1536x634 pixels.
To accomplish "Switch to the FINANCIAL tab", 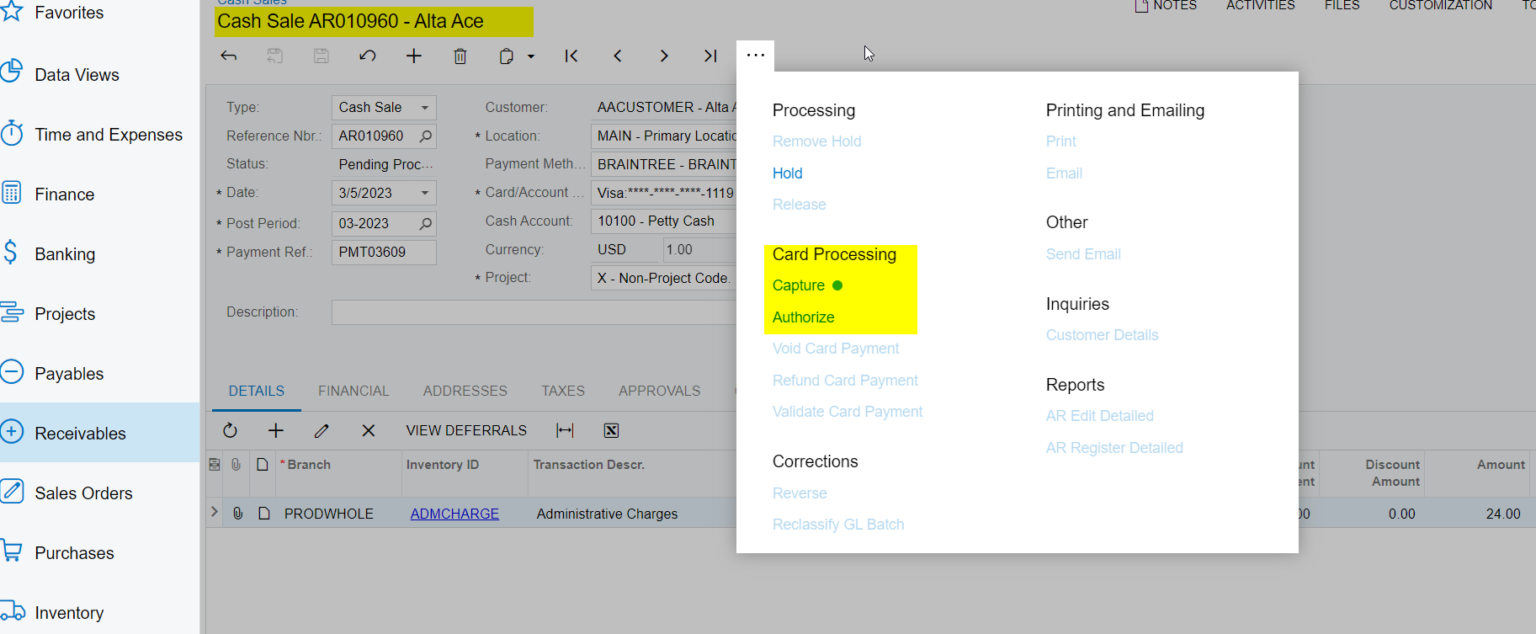I will pyautogui.click(x=353, y=391).
